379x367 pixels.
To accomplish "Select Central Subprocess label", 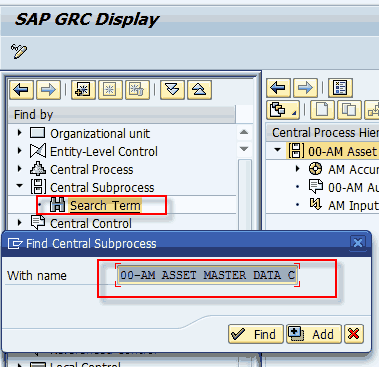I will 102,188.
